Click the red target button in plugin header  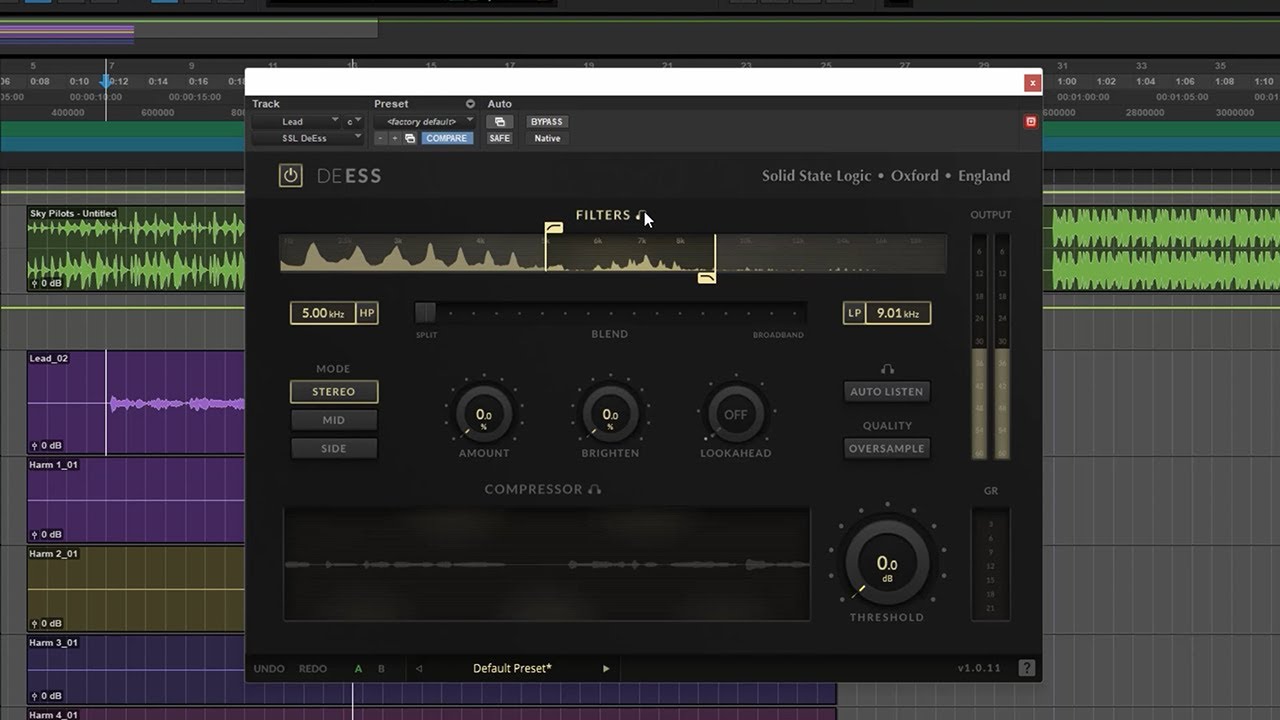coord(1031,122)
